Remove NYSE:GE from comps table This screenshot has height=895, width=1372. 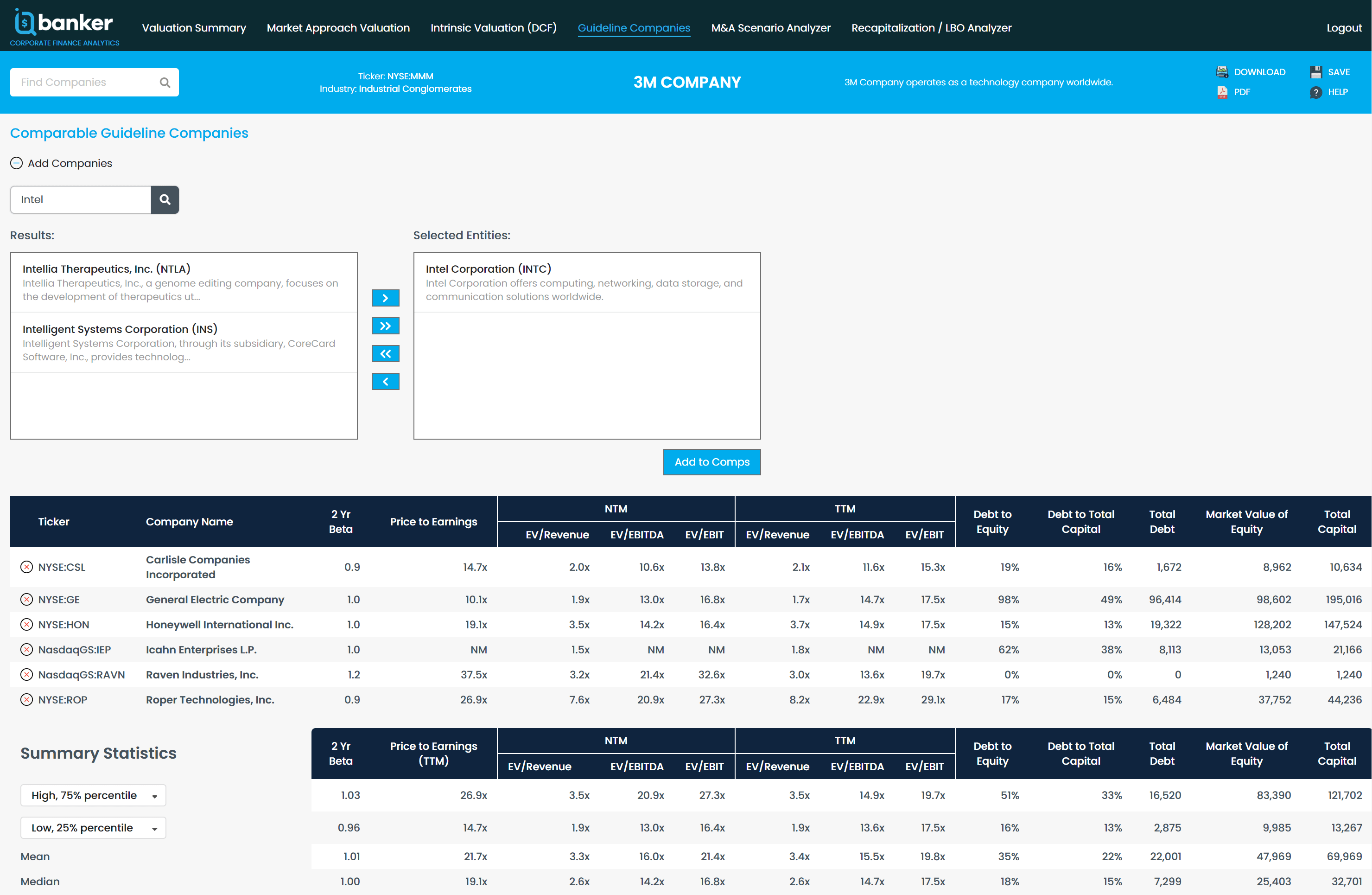pos(26,600)
